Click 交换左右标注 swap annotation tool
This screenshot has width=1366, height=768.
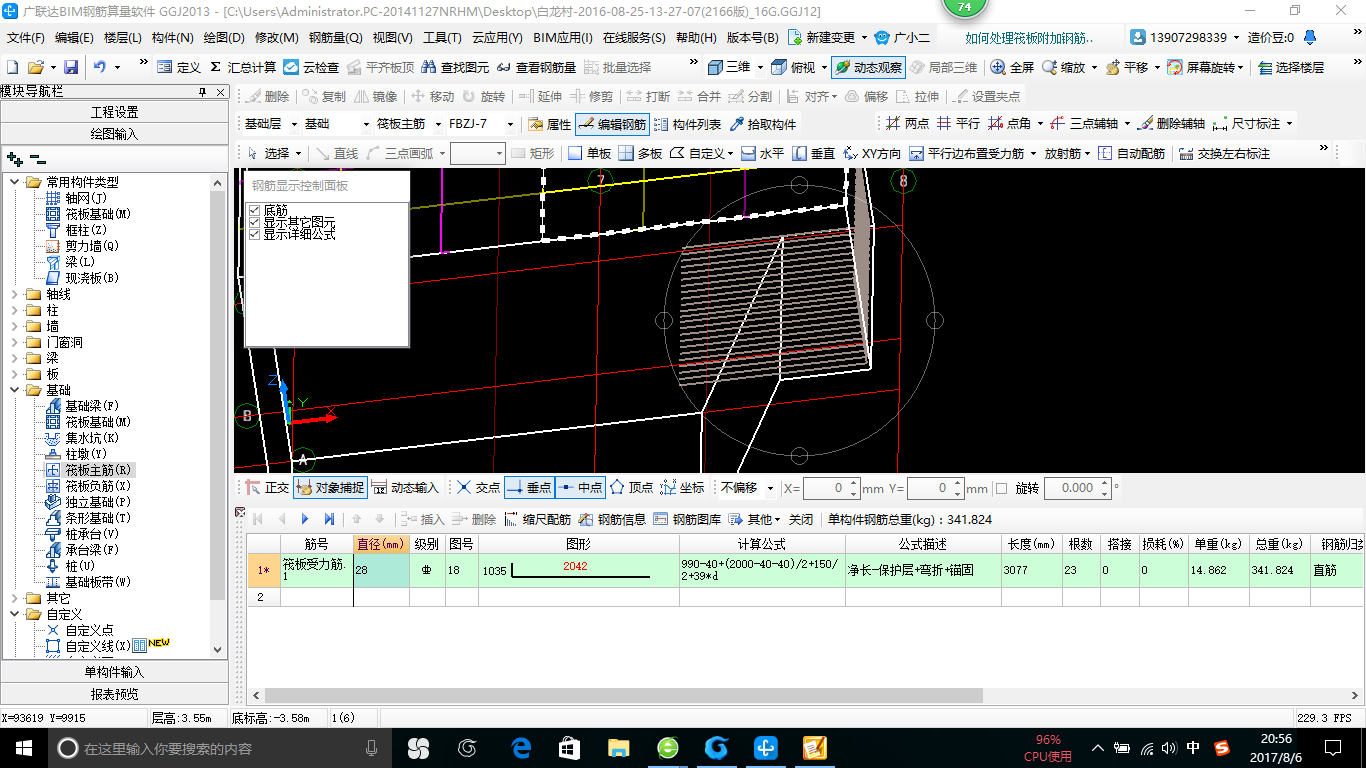pos(1224,153)
